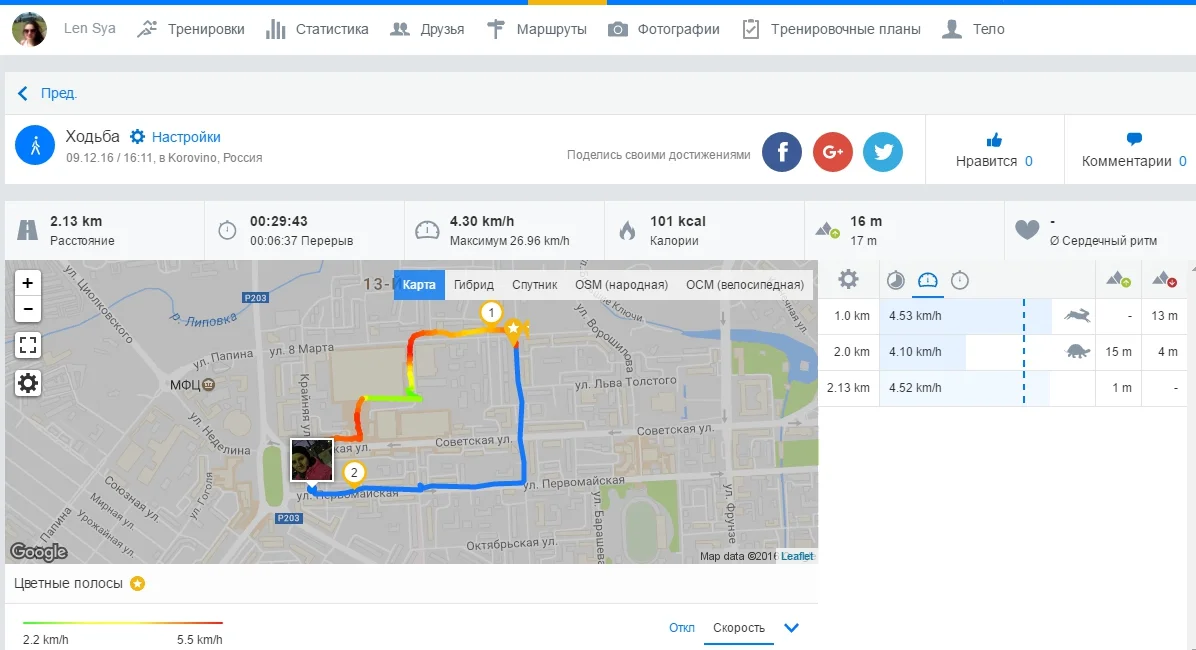The height and width of the screenshot is (650, 1196).
Task: Open the Фотографии menu
Action: pos(664,29)
